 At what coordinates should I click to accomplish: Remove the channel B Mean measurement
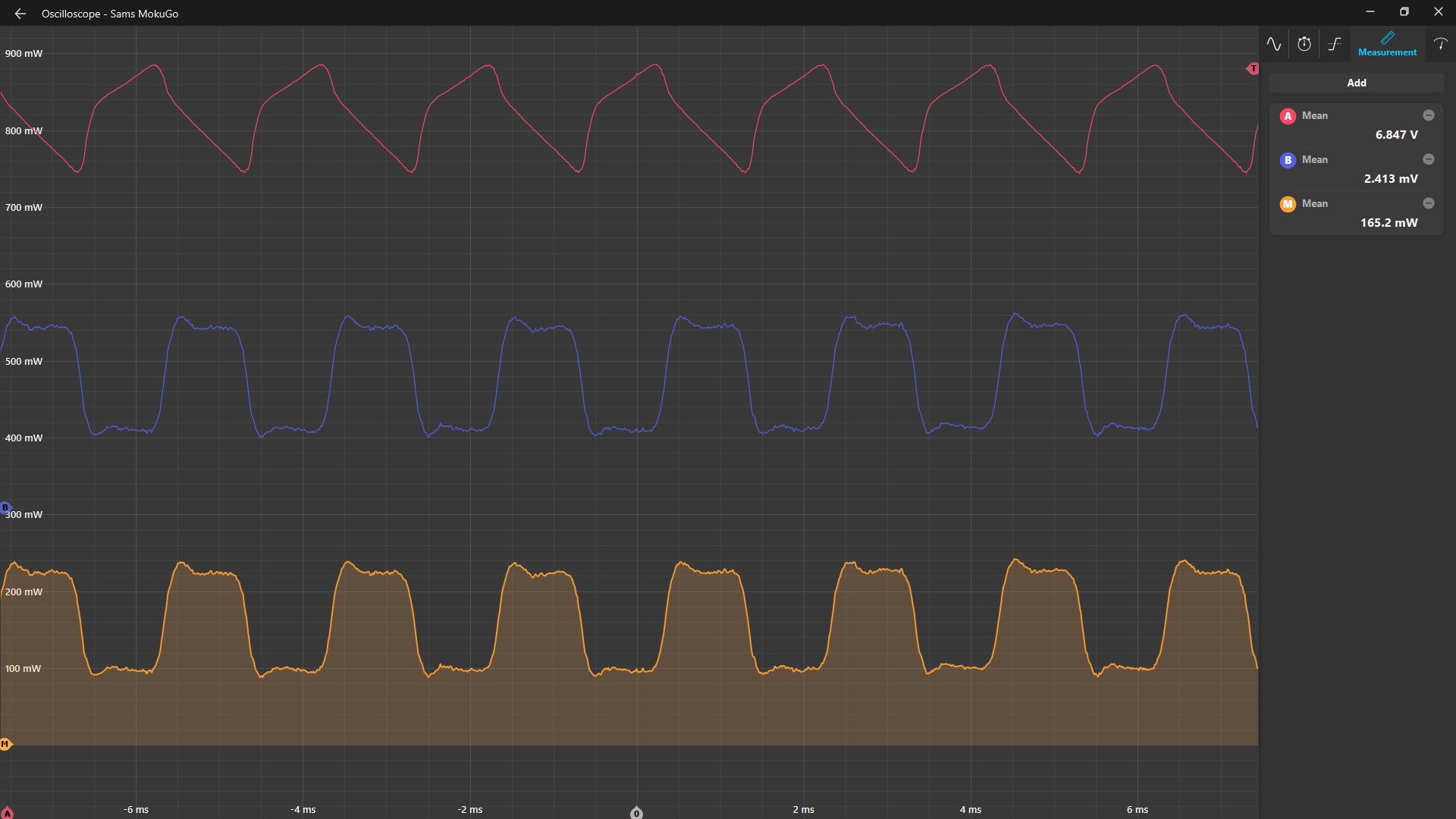1428,159
